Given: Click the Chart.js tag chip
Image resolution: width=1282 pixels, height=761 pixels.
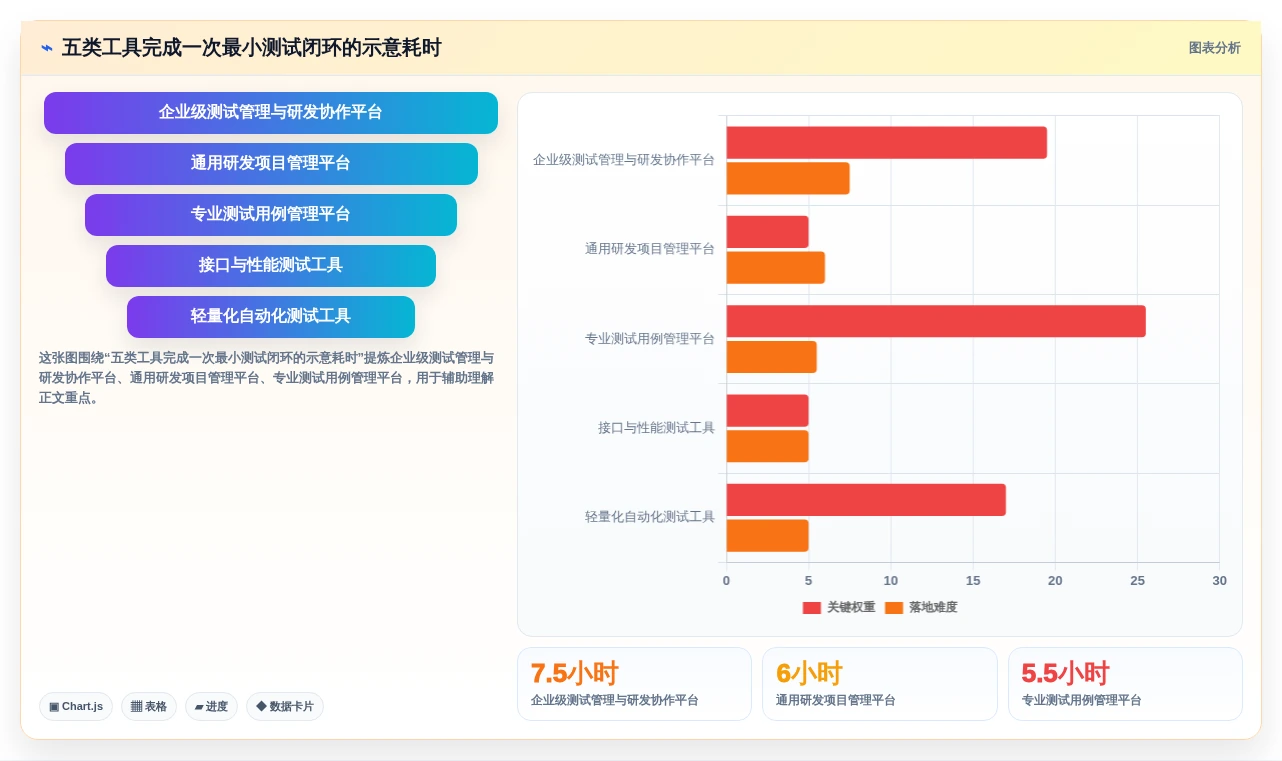Looking at the screenshot, I should click(x=76, y=707).
